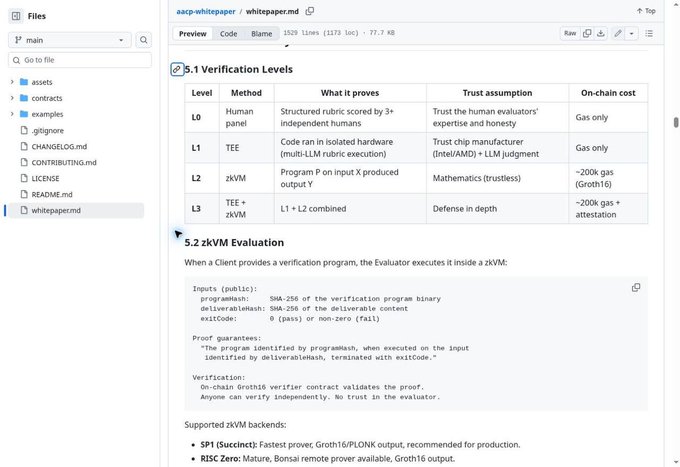
Task: Copy the zkVM code block icon
Action: click(x=636, y=287)
